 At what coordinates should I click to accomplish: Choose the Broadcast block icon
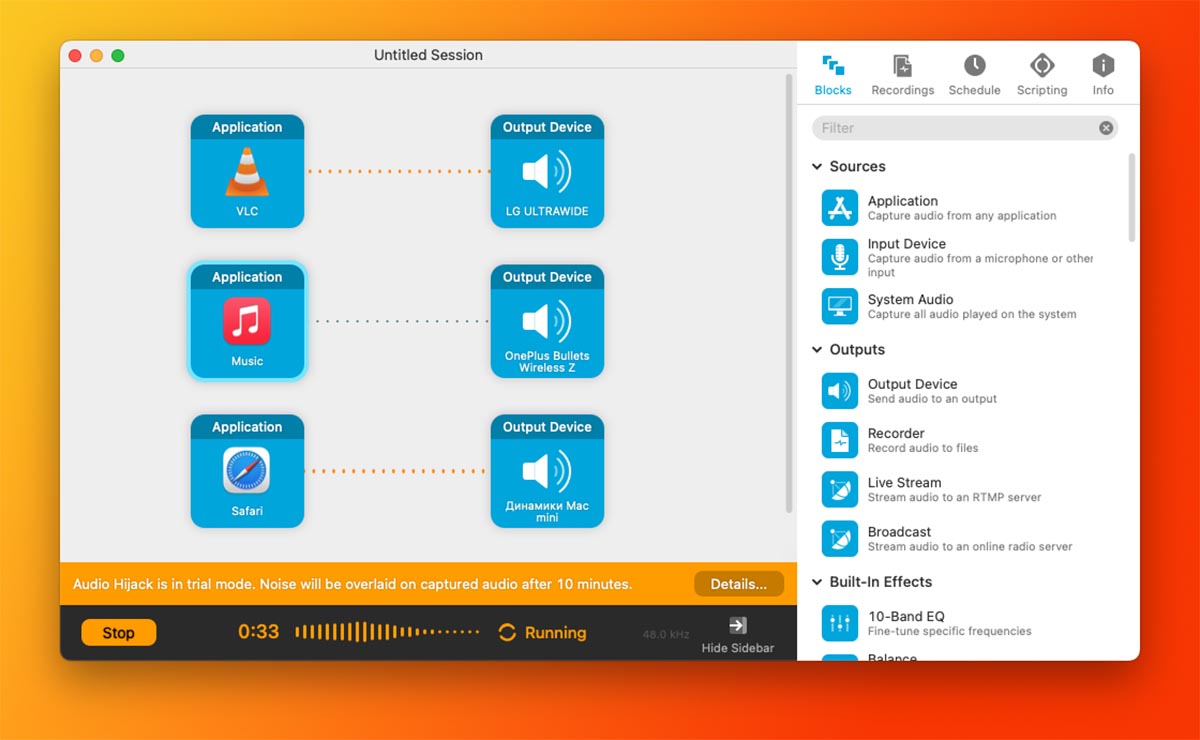coord(840,539)
